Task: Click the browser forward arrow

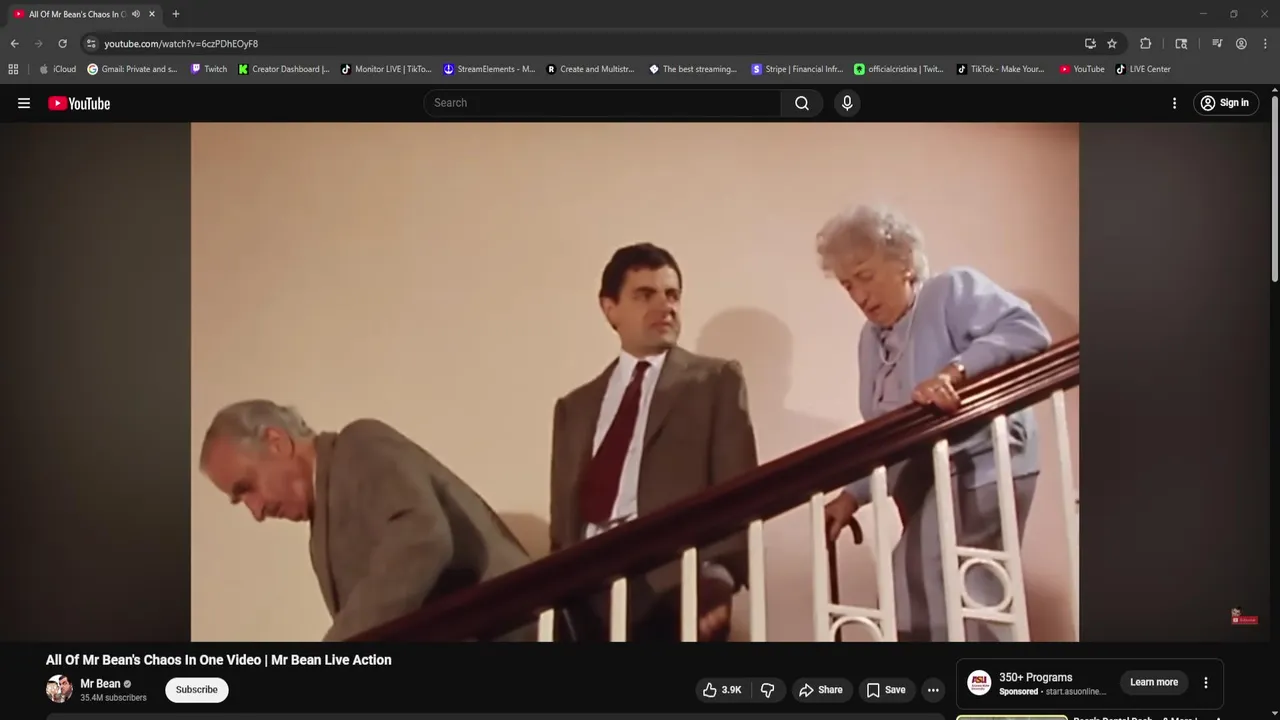Action: click(38, 44)
